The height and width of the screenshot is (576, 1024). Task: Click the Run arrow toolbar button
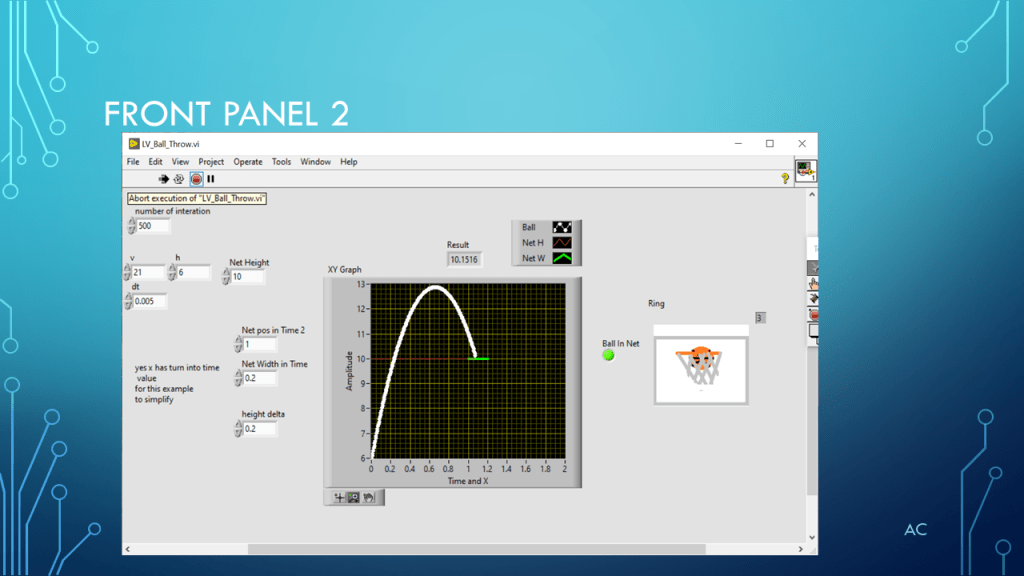pos(162,179)
